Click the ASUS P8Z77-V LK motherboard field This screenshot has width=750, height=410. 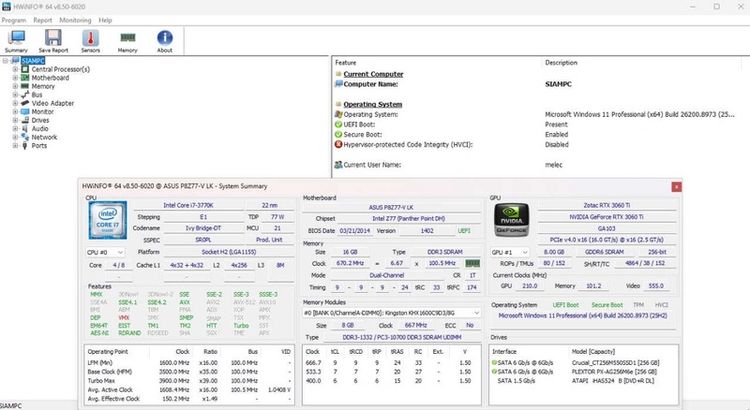[x=391, y=207]
